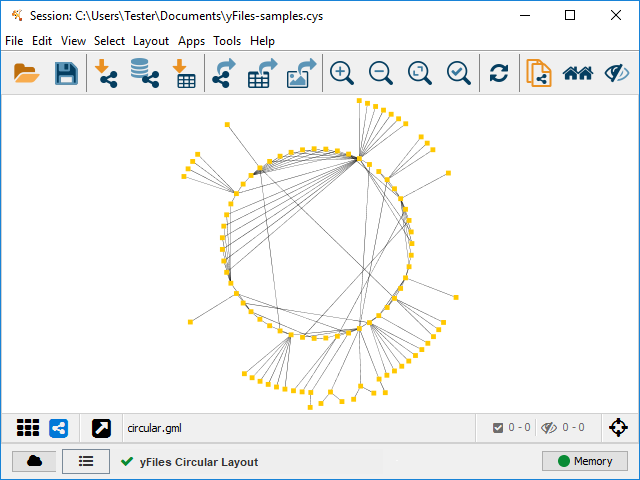Open fit-selected crosshair icon
Viewport: 640px width, 480px height.
pyautogui.click(x=618, y=428)
